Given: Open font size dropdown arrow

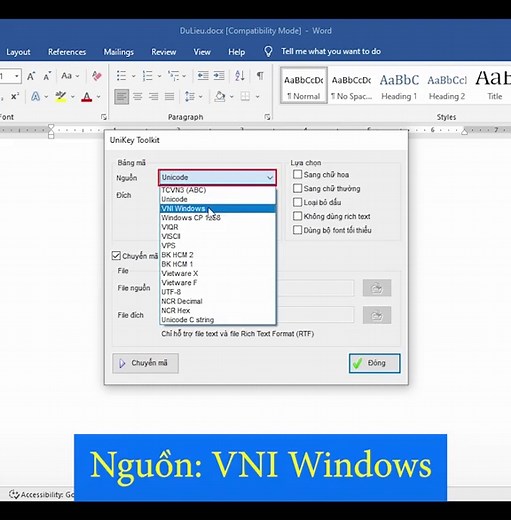Looking at the screenshot, I should coord(17,76).
